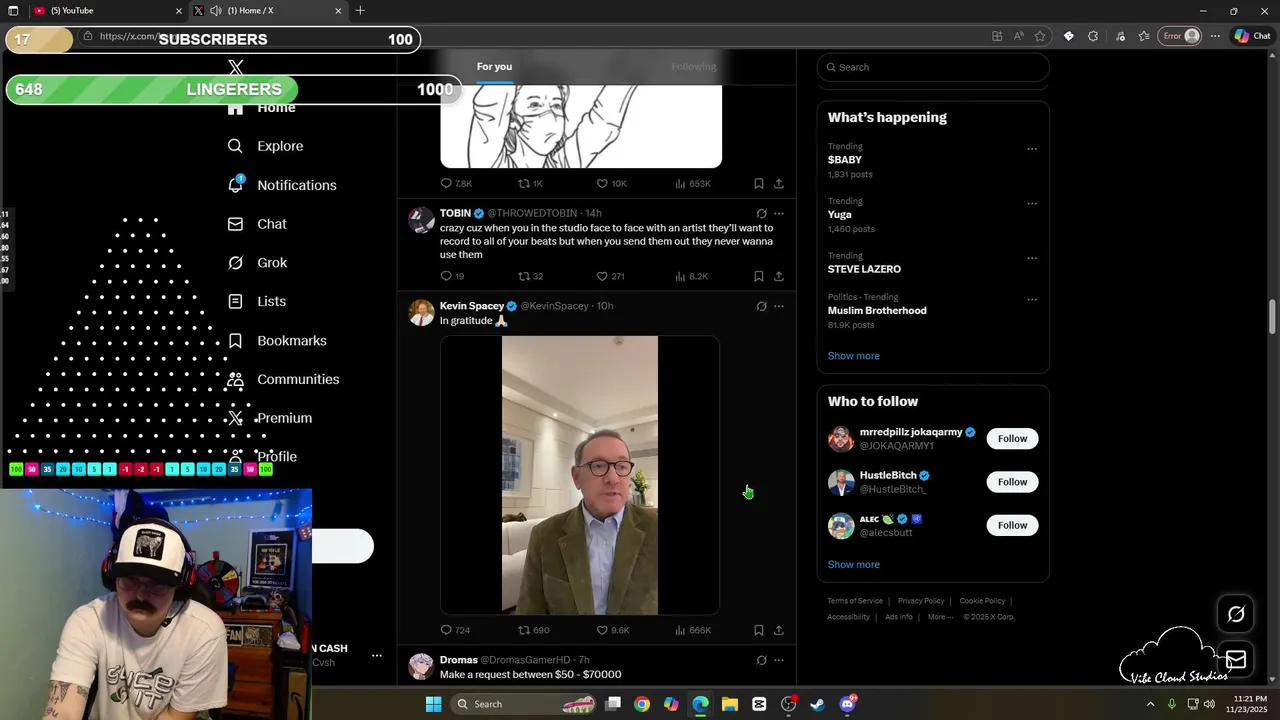Screen dimensions: 1280x720
Task: Reply to sketch post with 7.8K replies
Action: [x=456, y=184]
